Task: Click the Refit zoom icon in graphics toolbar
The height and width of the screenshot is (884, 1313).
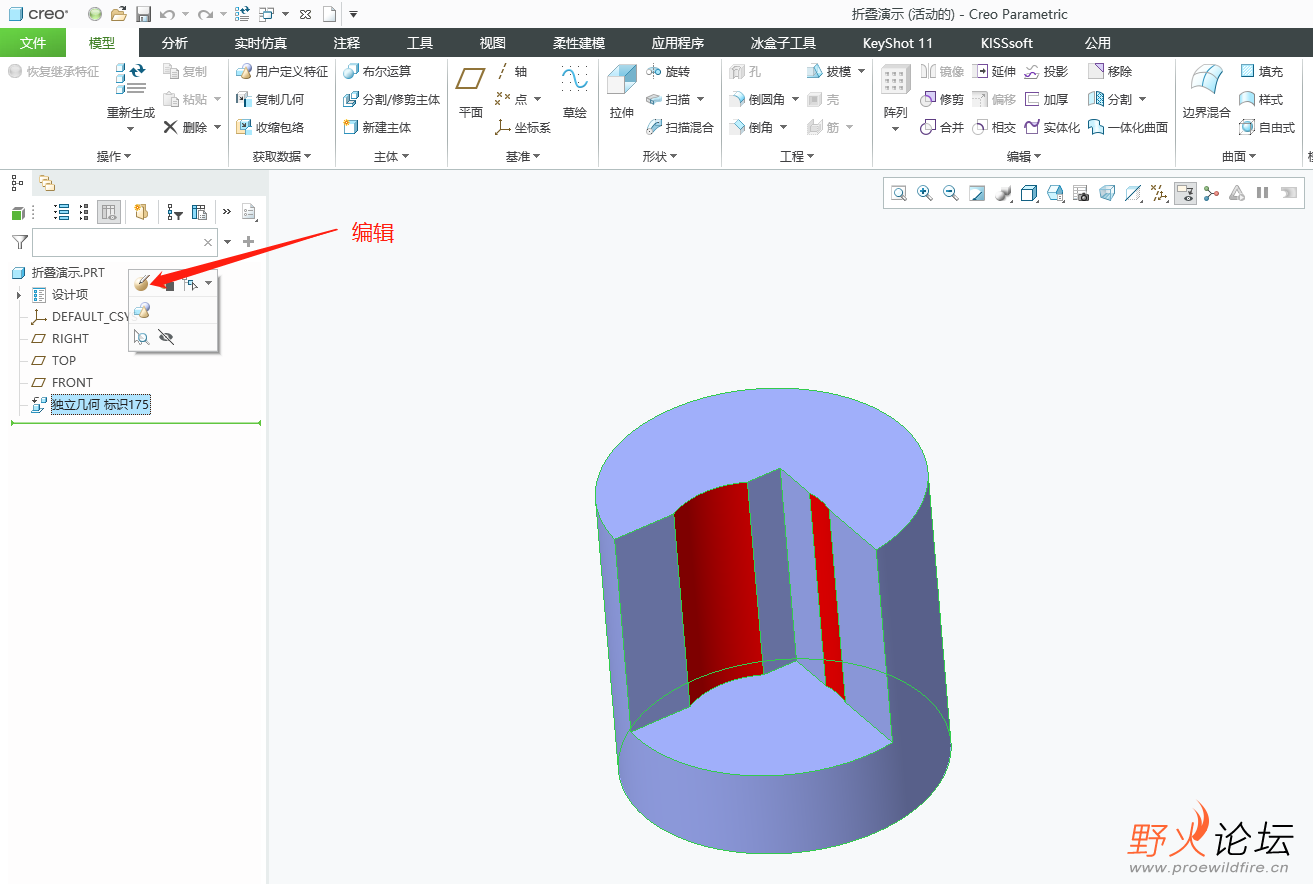Action: pyautogui.click(x=899, y=193)
